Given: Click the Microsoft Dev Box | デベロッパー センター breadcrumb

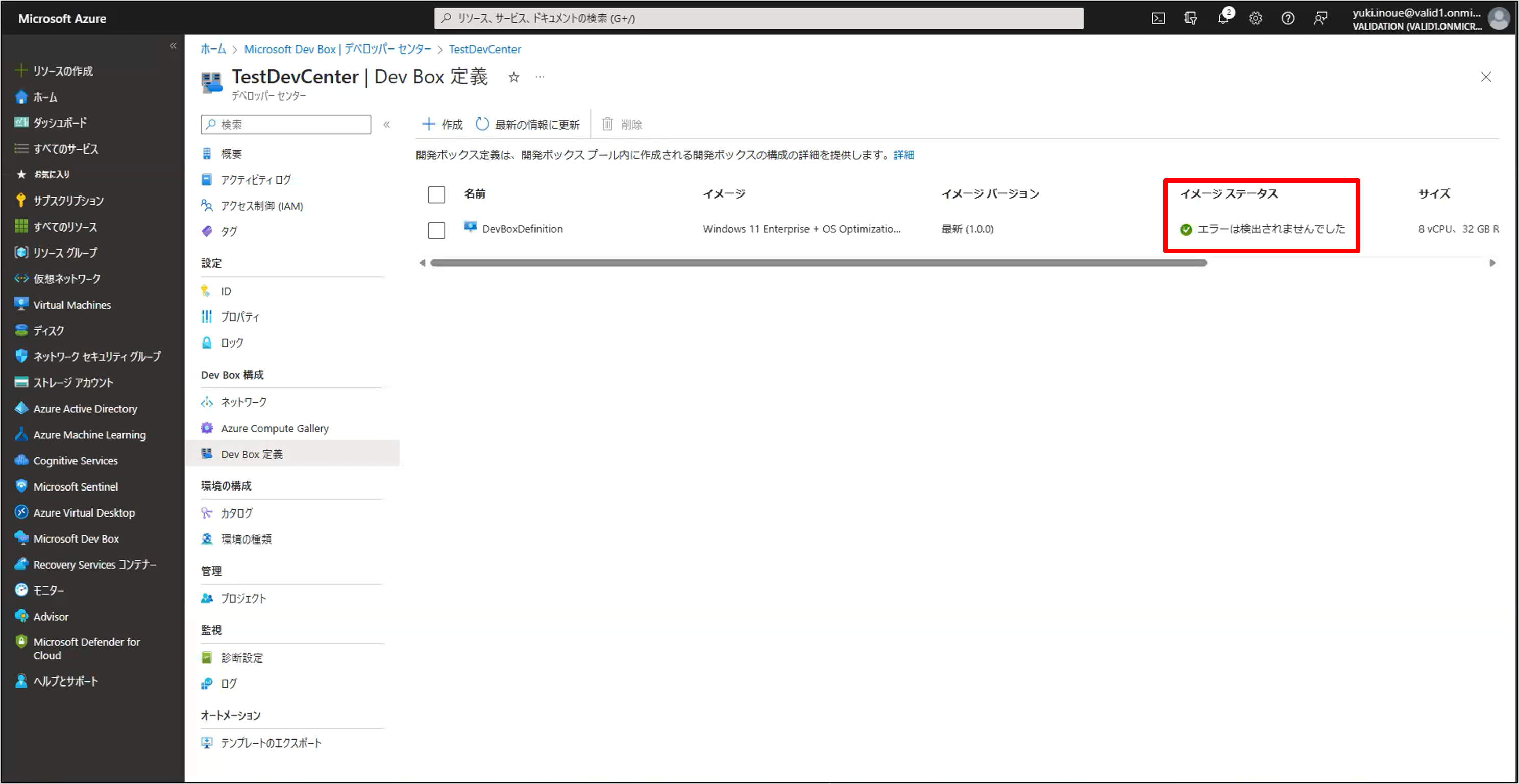Looking at the screenshot, I should tap(337, 49).
